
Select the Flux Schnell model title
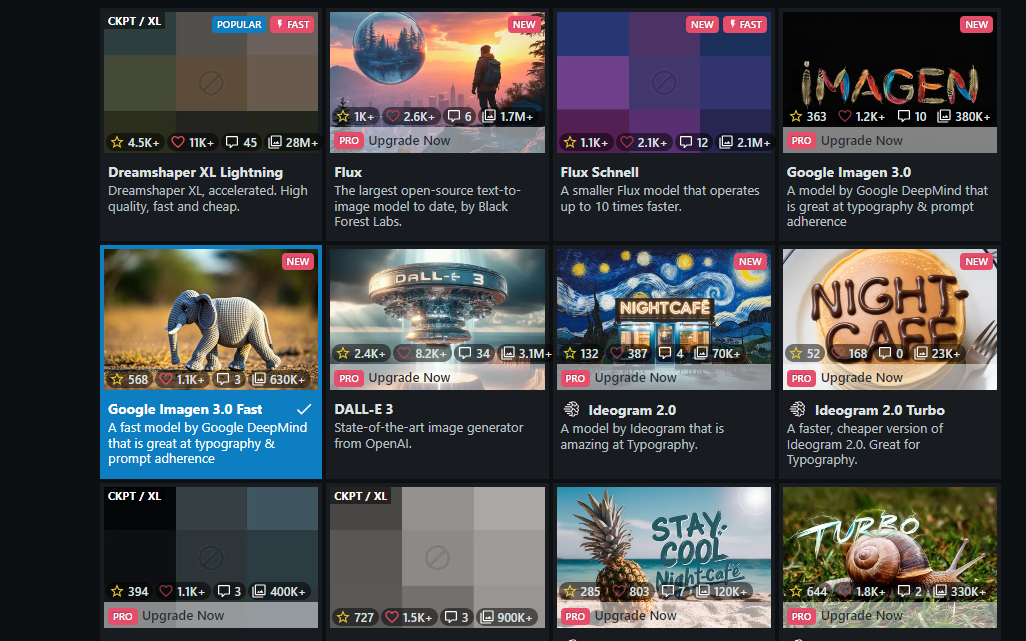click(599, 172)
